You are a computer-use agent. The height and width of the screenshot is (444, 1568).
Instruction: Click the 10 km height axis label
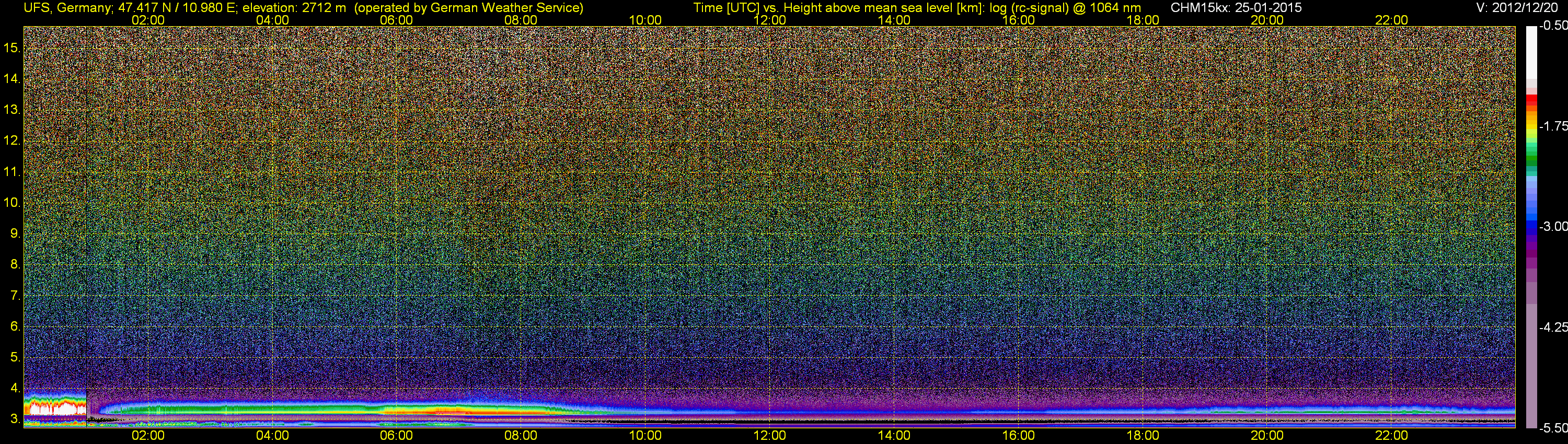(11, 203)
